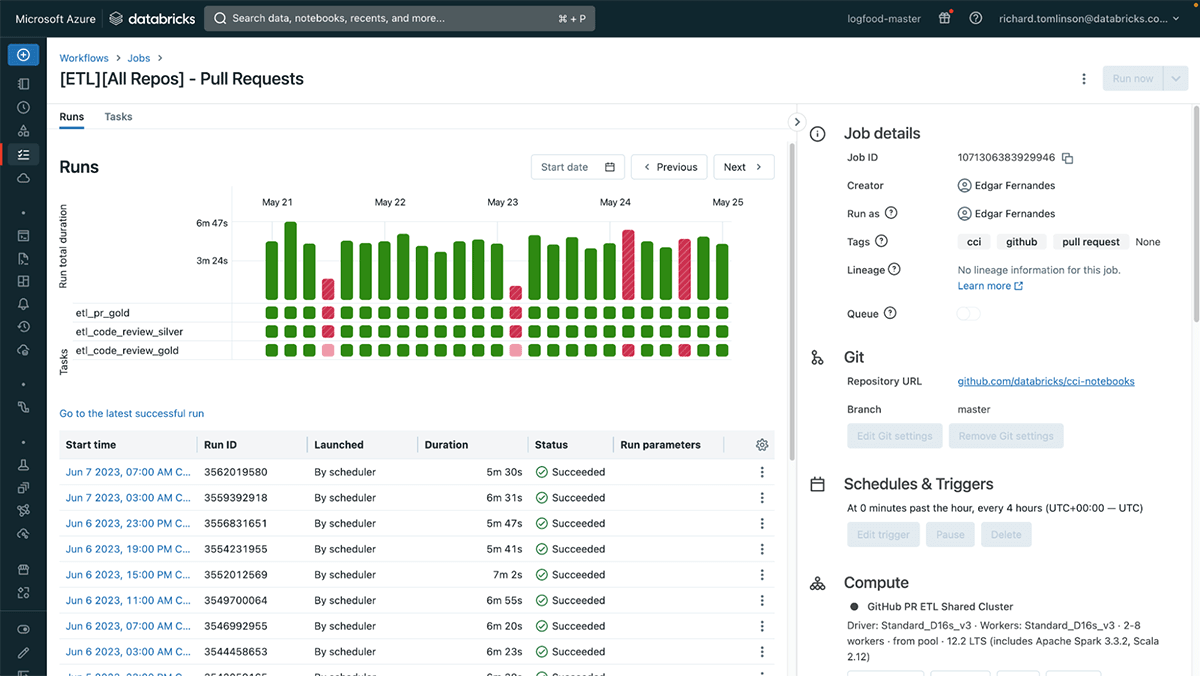Open the Catalog icon in the sidebar
The width and height of the screenshot is (1200, 676).
22,130
